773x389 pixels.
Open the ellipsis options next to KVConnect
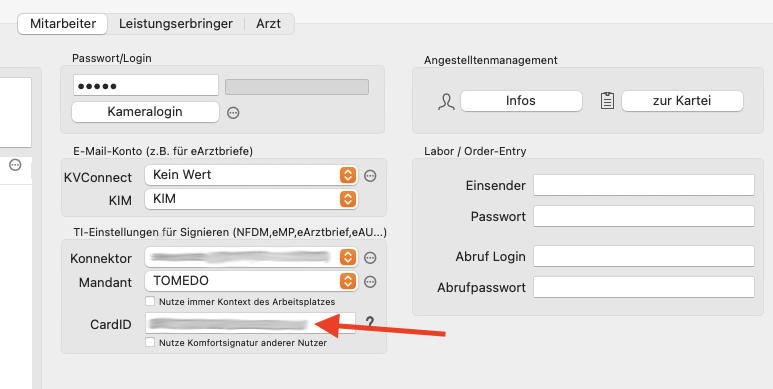click(370, 176)
